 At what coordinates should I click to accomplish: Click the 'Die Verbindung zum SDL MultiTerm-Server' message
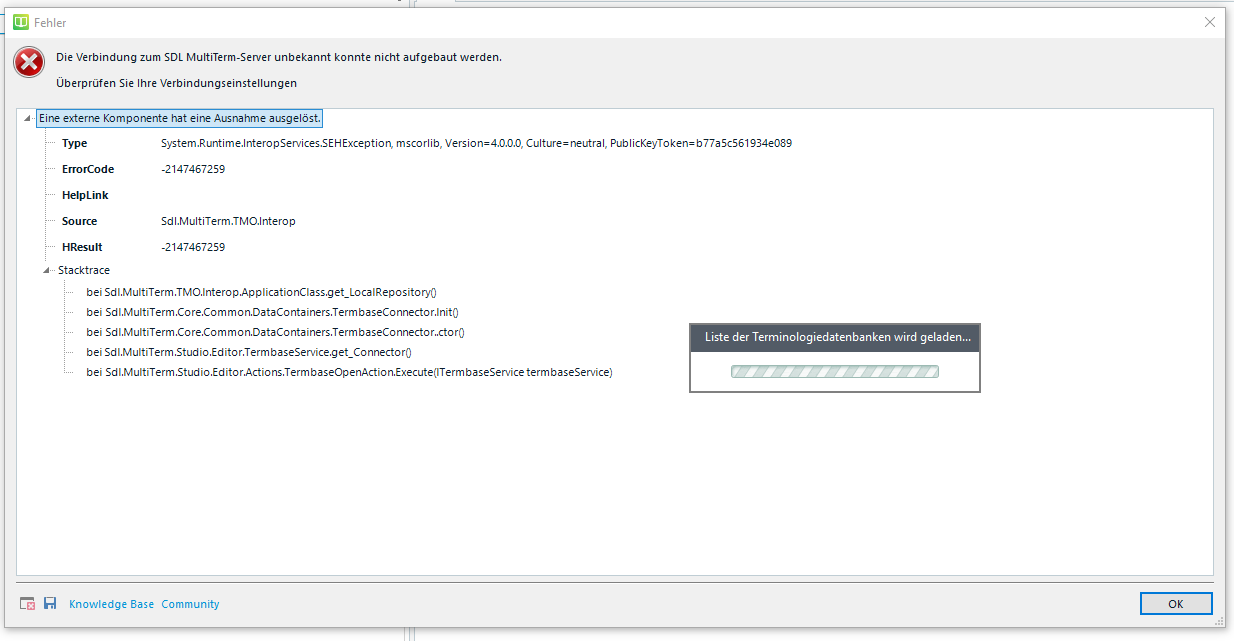(279, 57)
